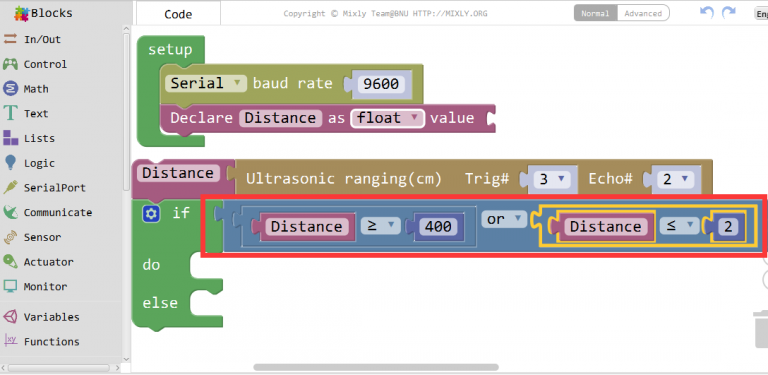The width and height of the screenshot is (768, 375).
Task: Click the 9600 baud rate field
Action: click(x=381, y=84)
